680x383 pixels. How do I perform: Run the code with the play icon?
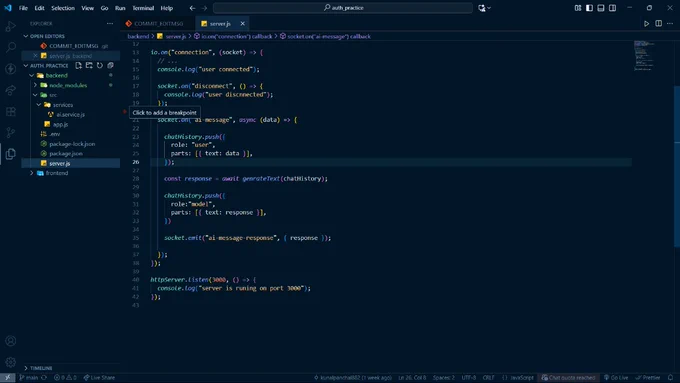[x=646, y=23]
